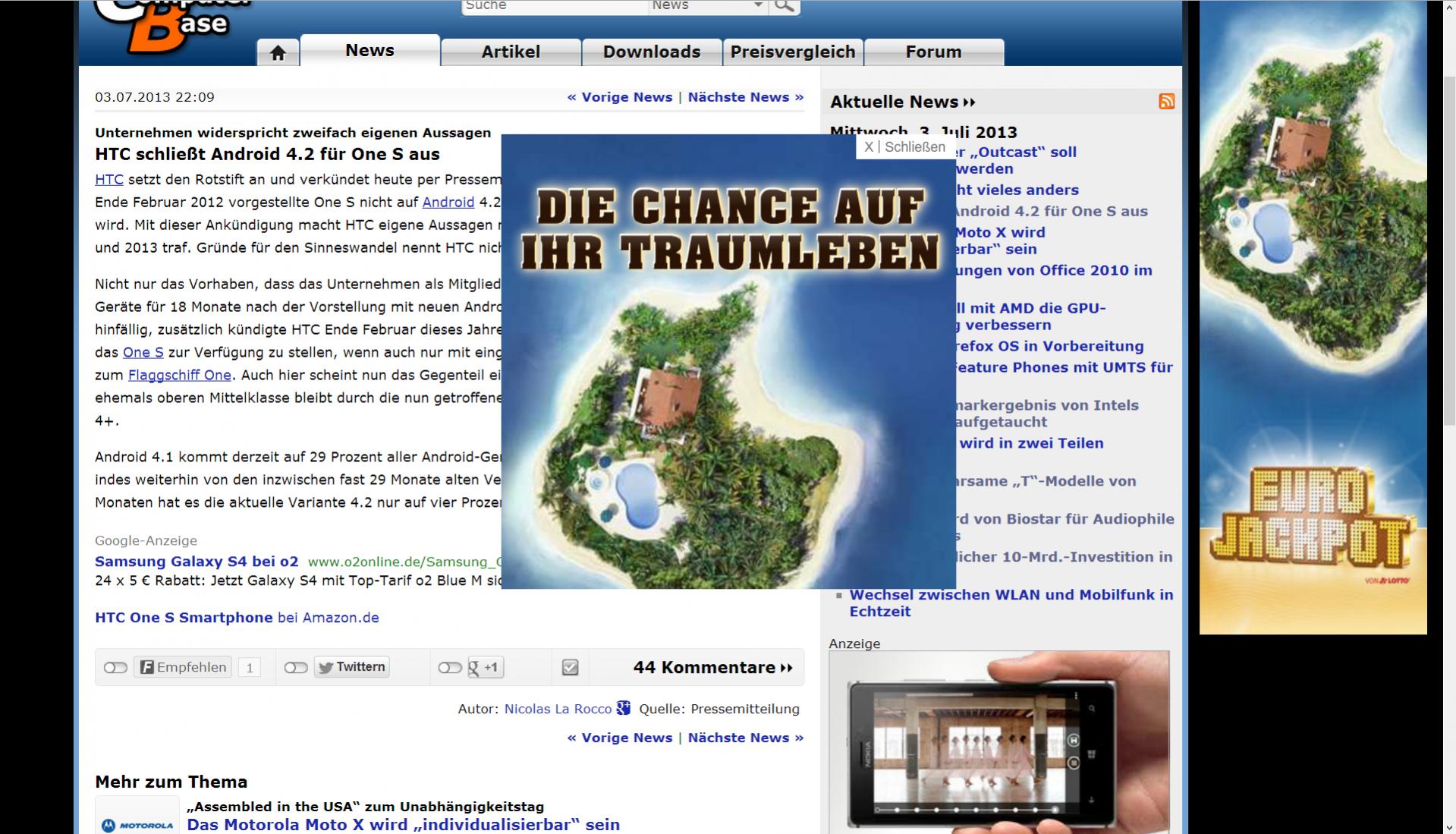The image size is (1456, 834).
Task: Enable the Google +1 toggle switch
Action: coord(450,668)
